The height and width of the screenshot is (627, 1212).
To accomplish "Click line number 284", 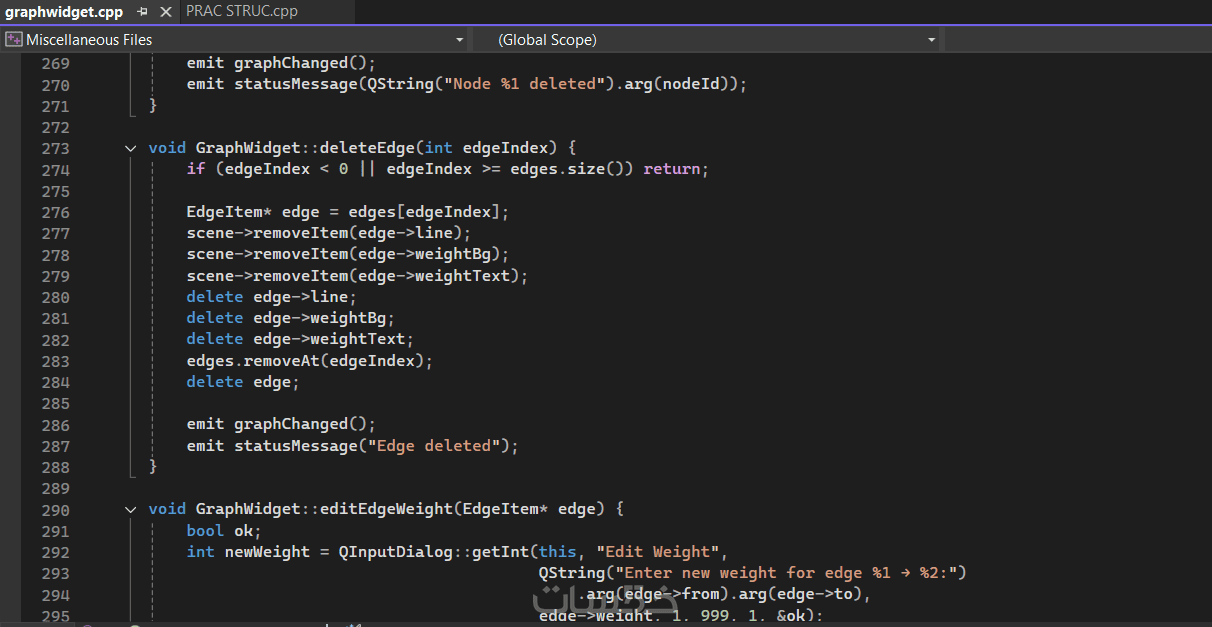I will click(x=55, y=382).
